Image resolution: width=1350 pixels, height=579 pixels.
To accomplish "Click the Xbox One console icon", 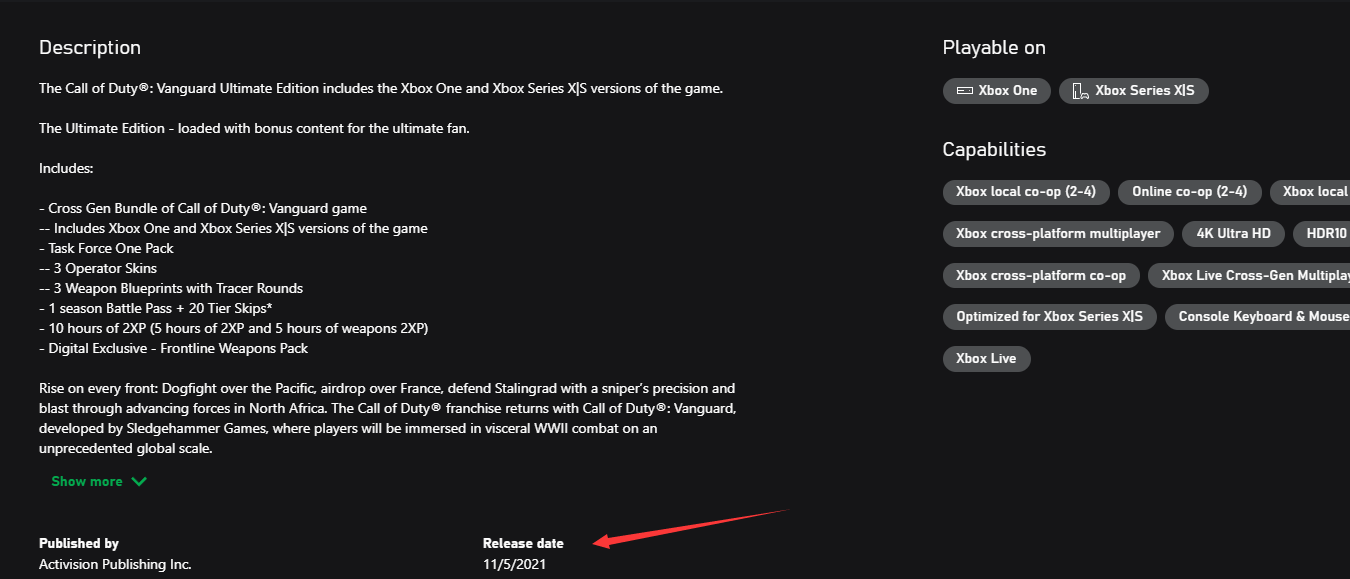I will 964,91.
